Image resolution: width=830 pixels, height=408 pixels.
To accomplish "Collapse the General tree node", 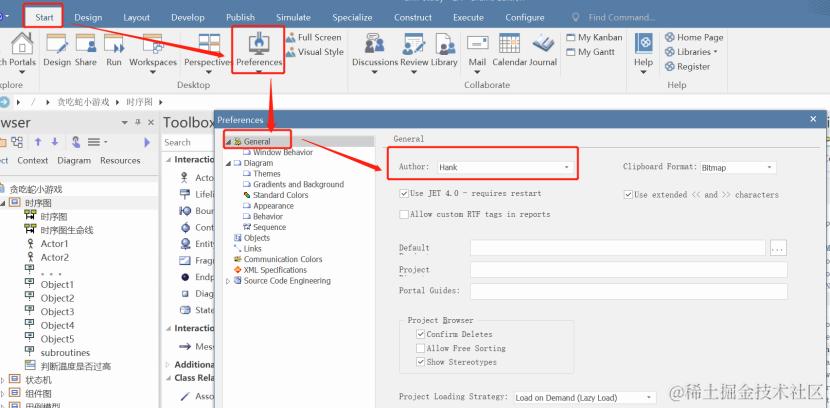I will click(x=228, y=142).
